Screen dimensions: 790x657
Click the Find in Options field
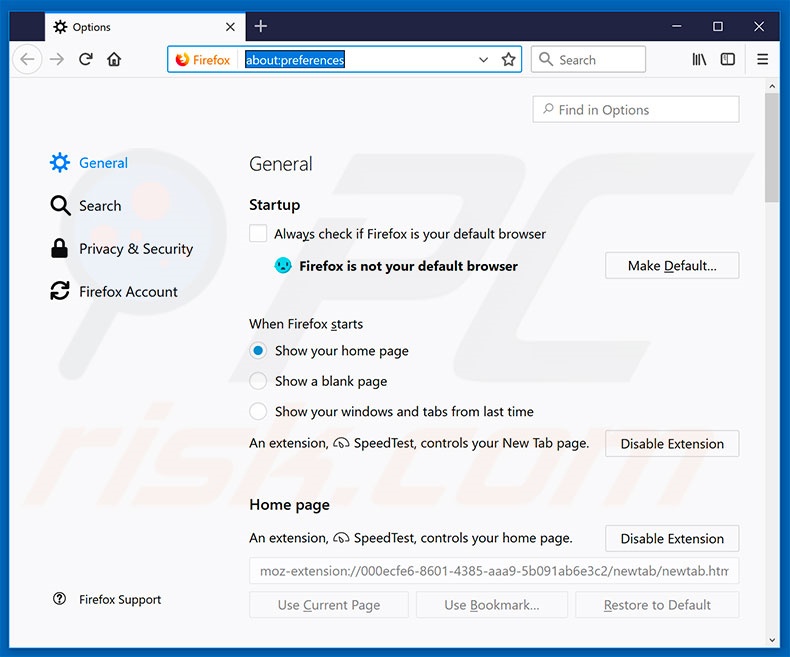click(x=636, y=110)
